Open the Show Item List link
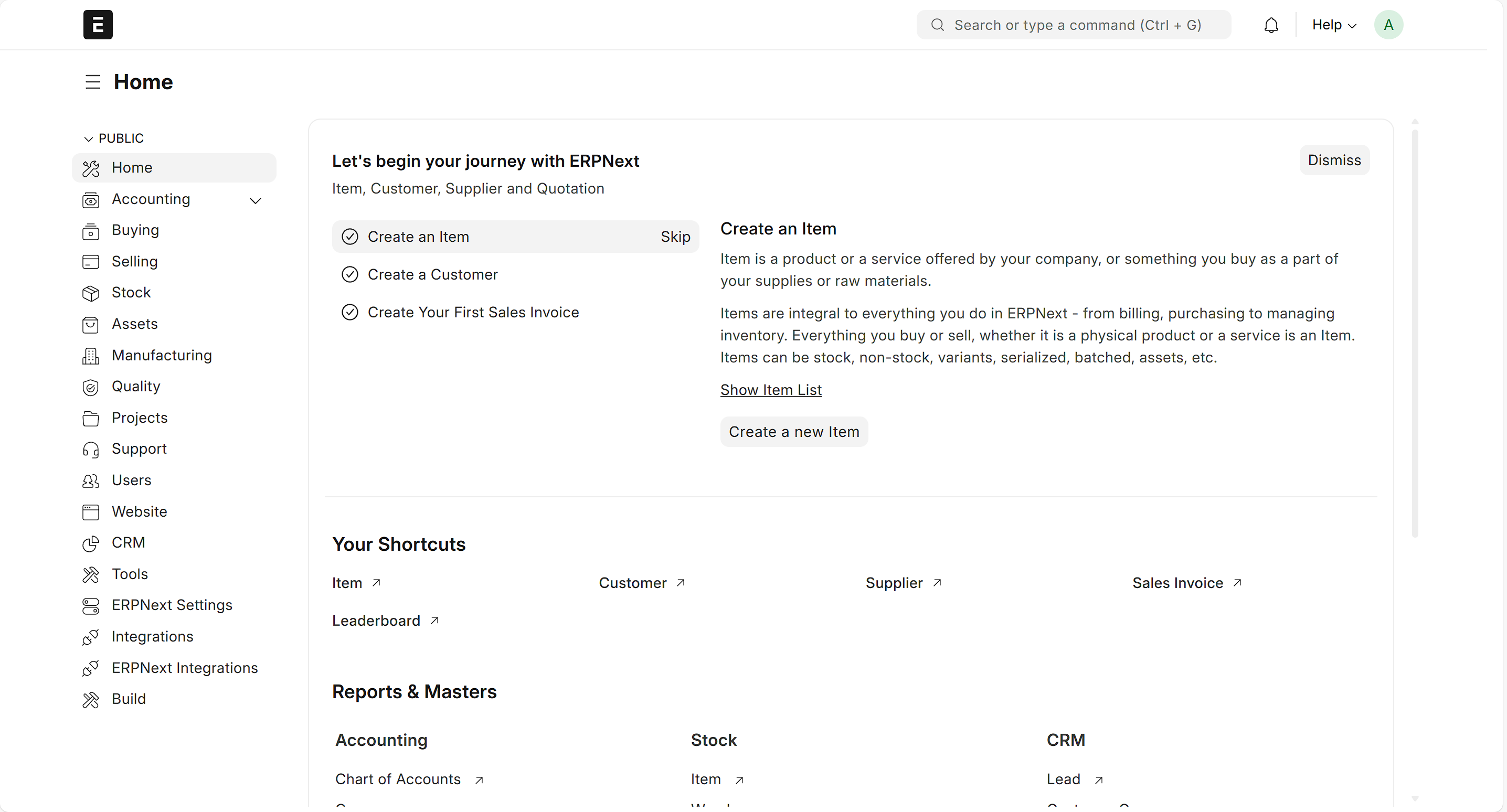 (770, 390)
